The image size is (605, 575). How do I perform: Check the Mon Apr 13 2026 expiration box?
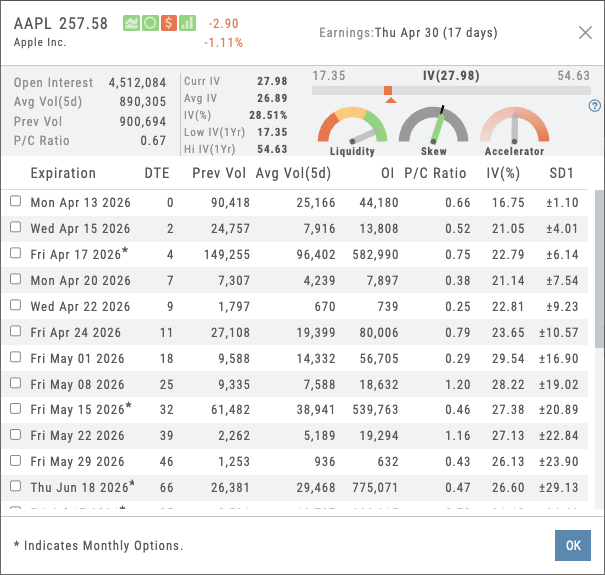tap(15, 202)
